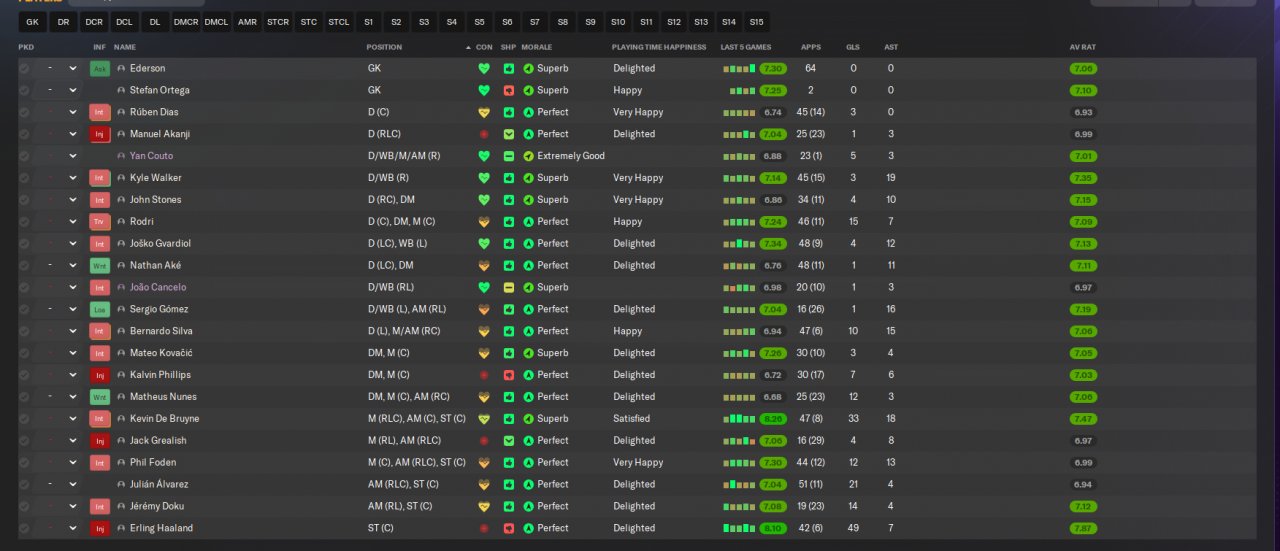1280x551 pixels.
Task: Click the S15 substitute slot button
Action: click(756, 21)
